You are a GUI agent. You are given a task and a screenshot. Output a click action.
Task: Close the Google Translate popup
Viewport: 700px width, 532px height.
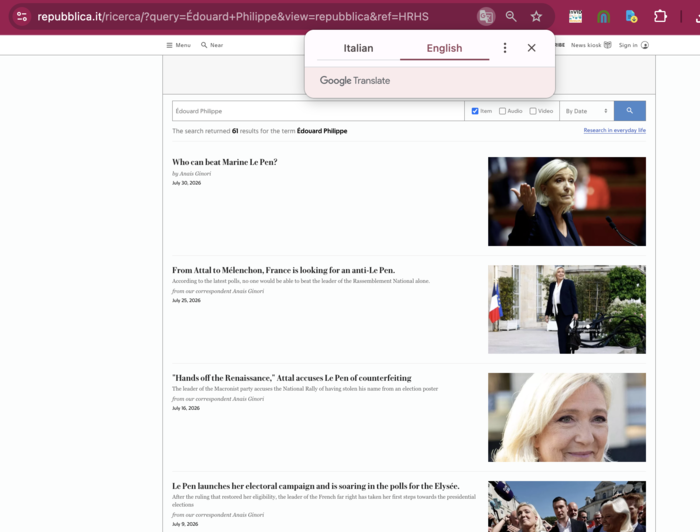coord(531,48)
